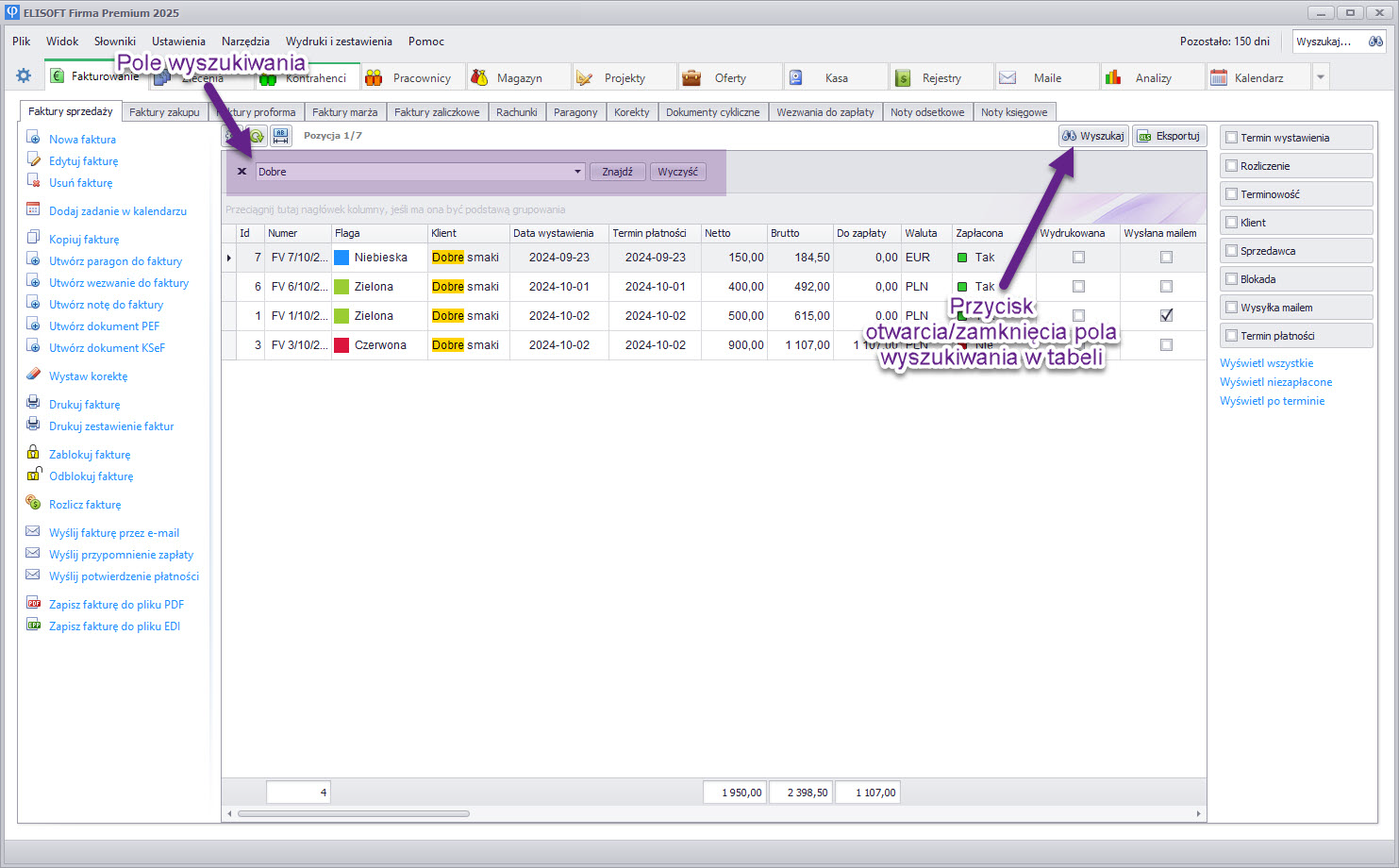The height and width of the screenshot is (868, 1399).
Task: Expand the module tabs overflow arrow
Action: (x=1321, y=77)
